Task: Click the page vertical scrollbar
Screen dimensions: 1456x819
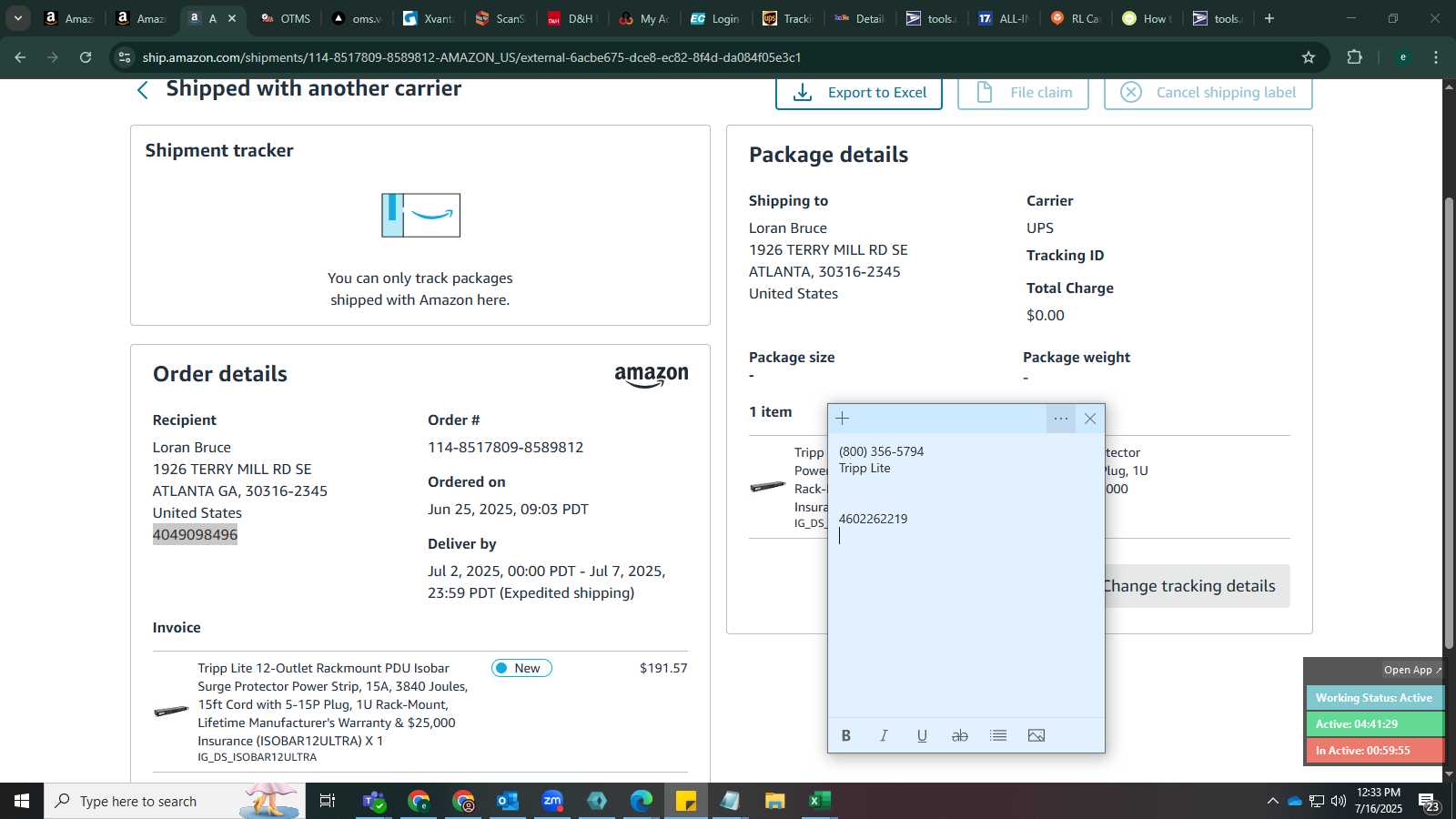Action: [x=1449, y=423]
